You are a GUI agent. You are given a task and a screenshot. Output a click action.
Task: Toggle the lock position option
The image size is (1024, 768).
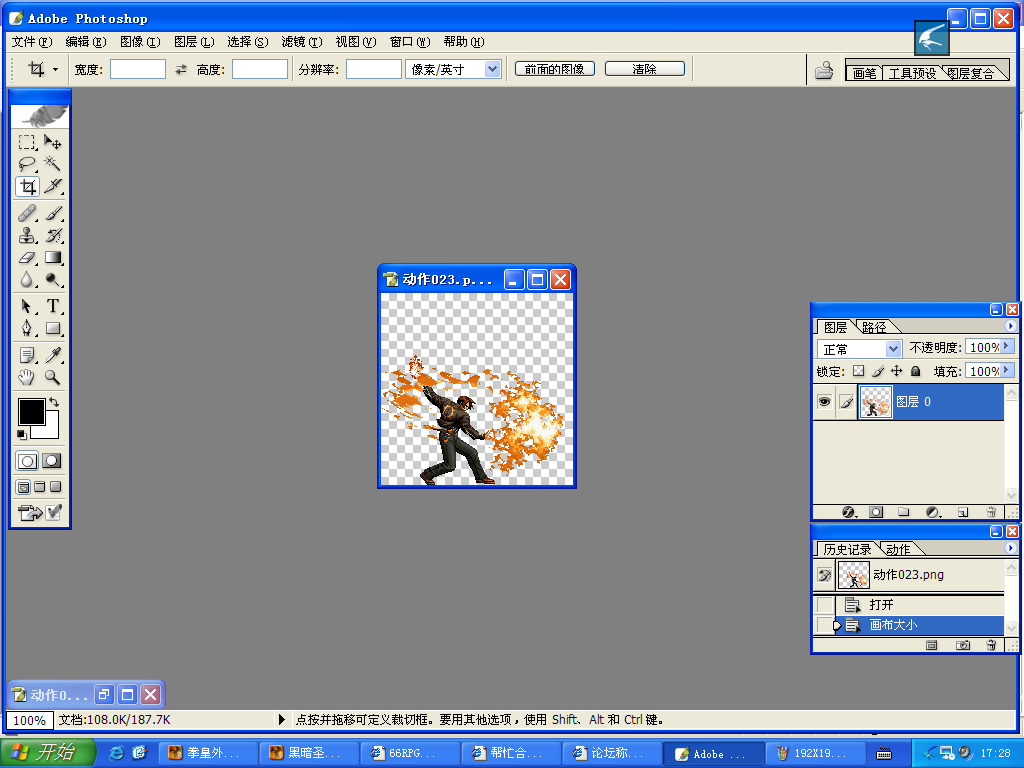click(x=897, y=371)
